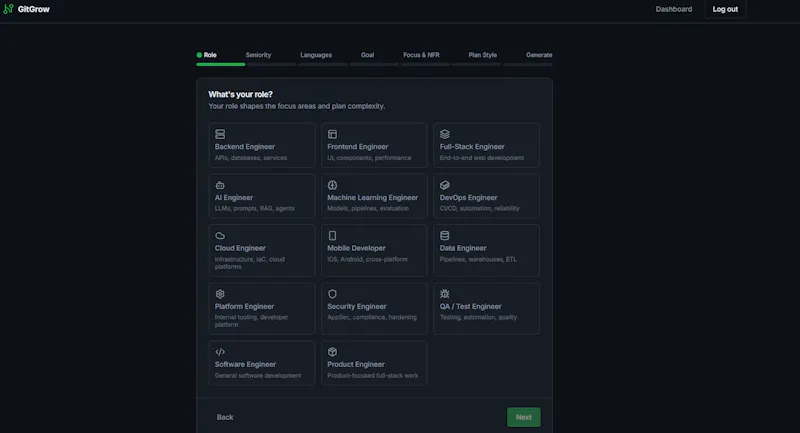Screen dimensions: 800x433
Task: Click the green progress bar under Role
Action: click(220, 64)
